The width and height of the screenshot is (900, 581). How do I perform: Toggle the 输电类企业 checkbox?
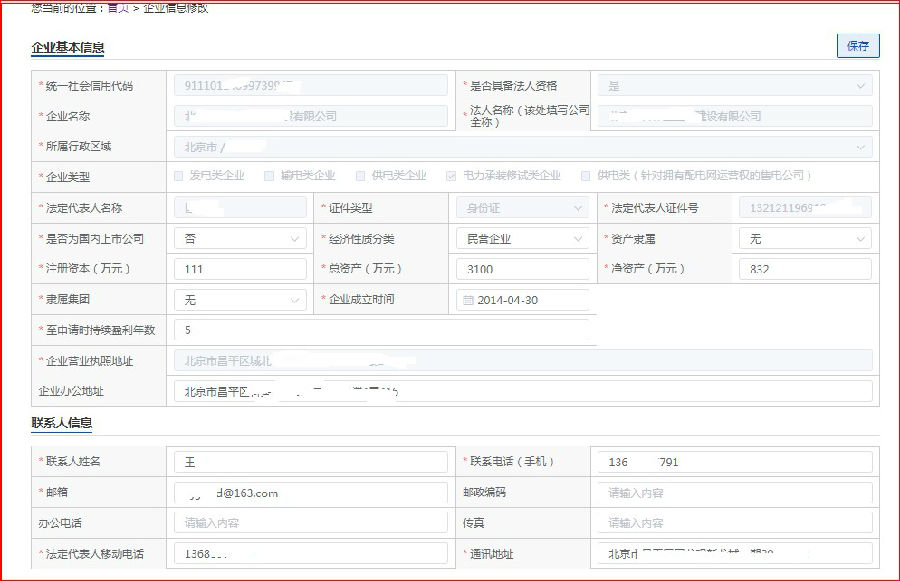click(x=269, y=176)
